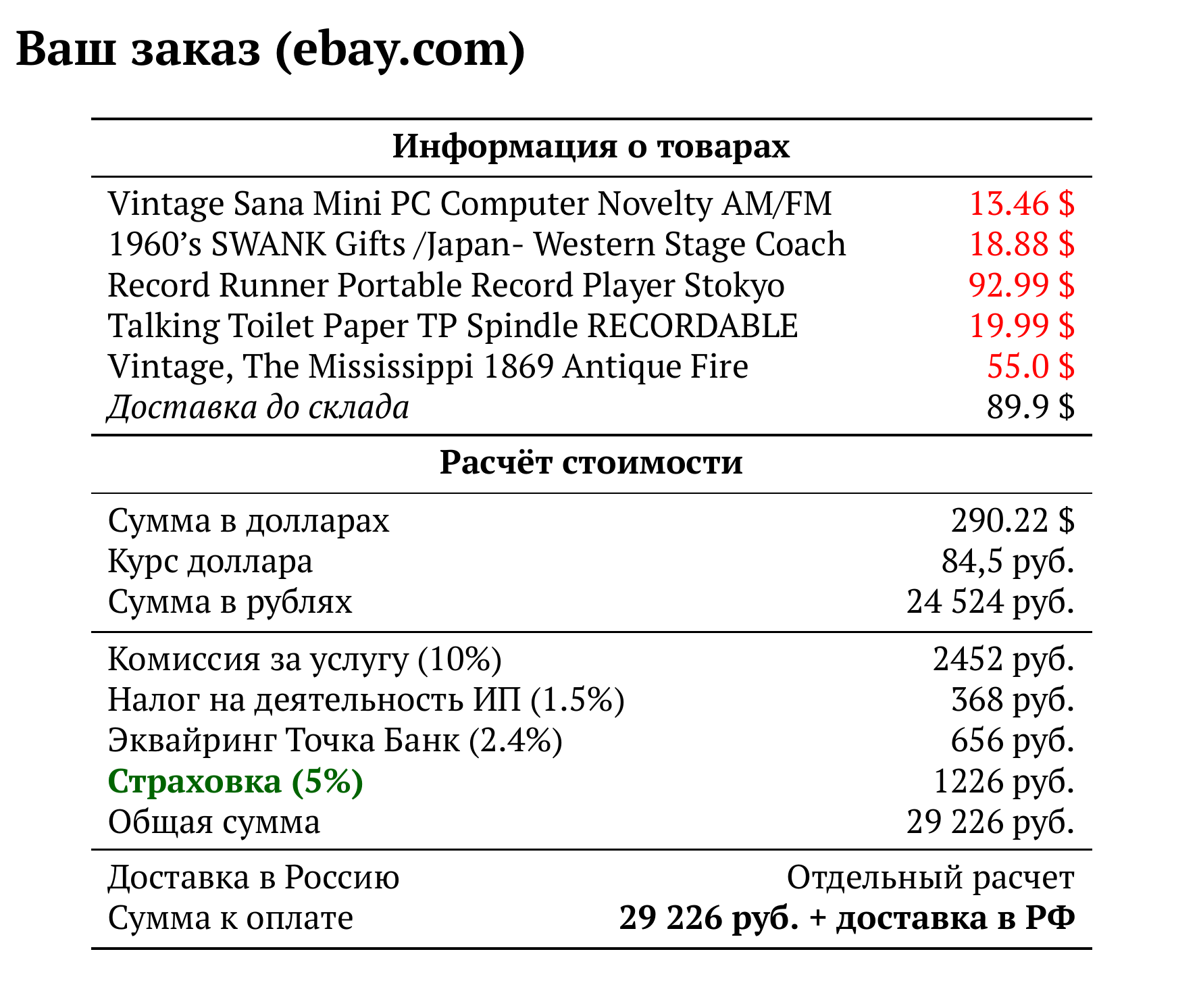Click the 'Комиссия за услугу (10%)' row

point(591,659)
